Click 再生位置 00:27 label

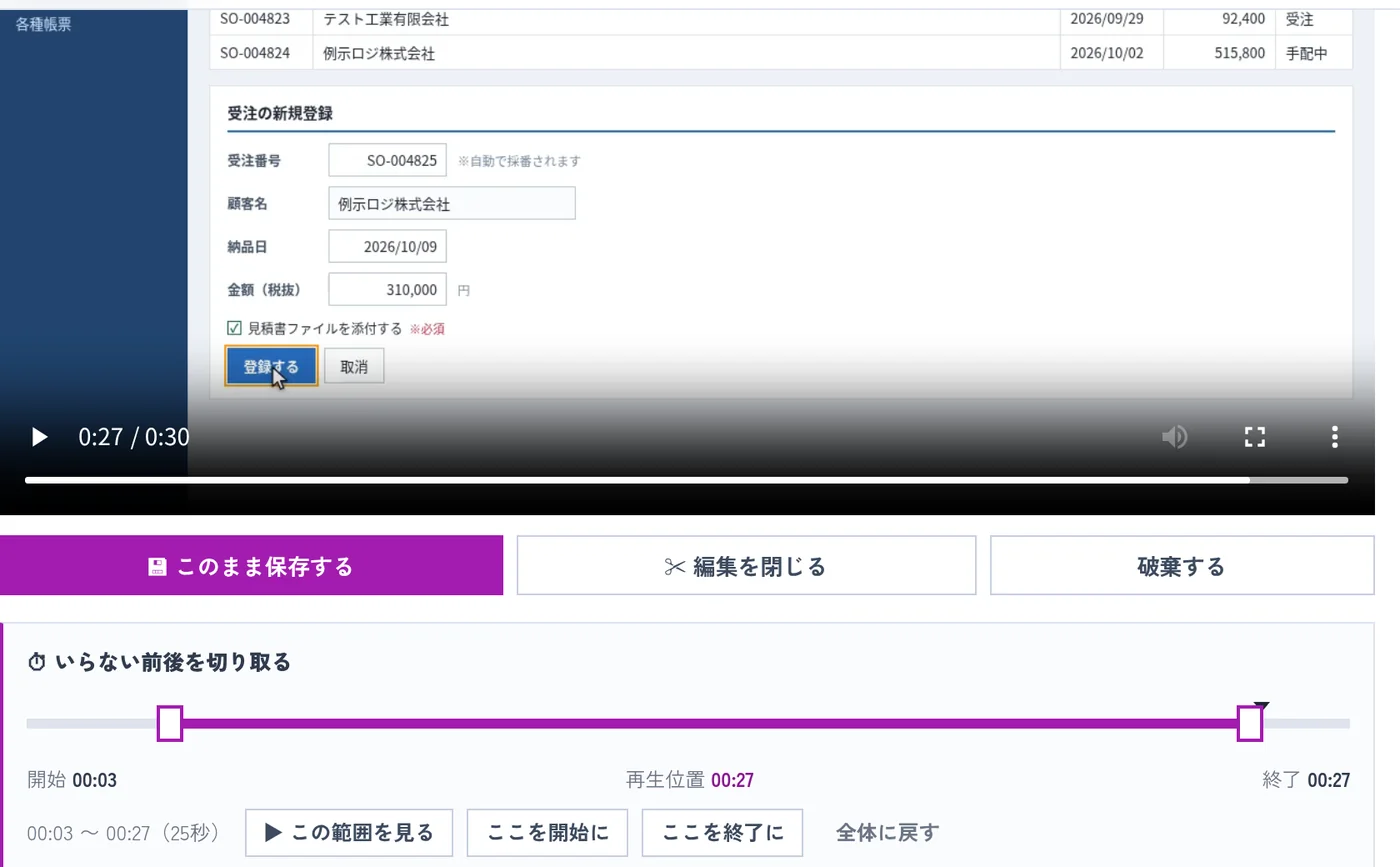click(690, 780)
